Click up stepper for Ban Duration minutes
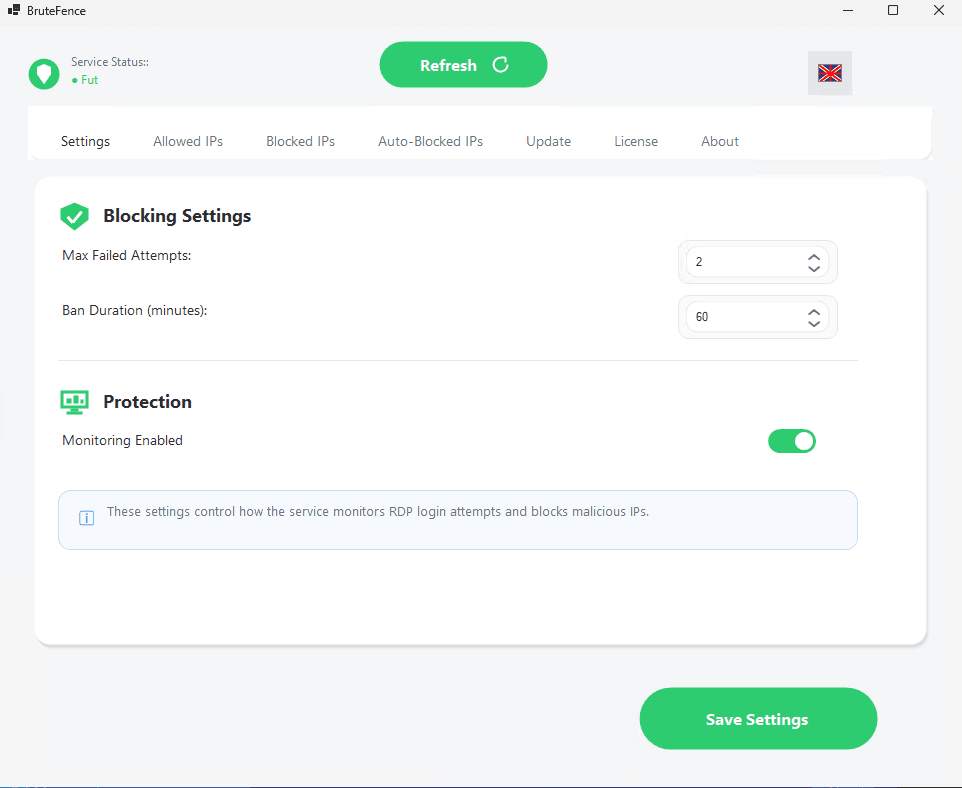The image size is (962, 788). [x=814, y=310]
